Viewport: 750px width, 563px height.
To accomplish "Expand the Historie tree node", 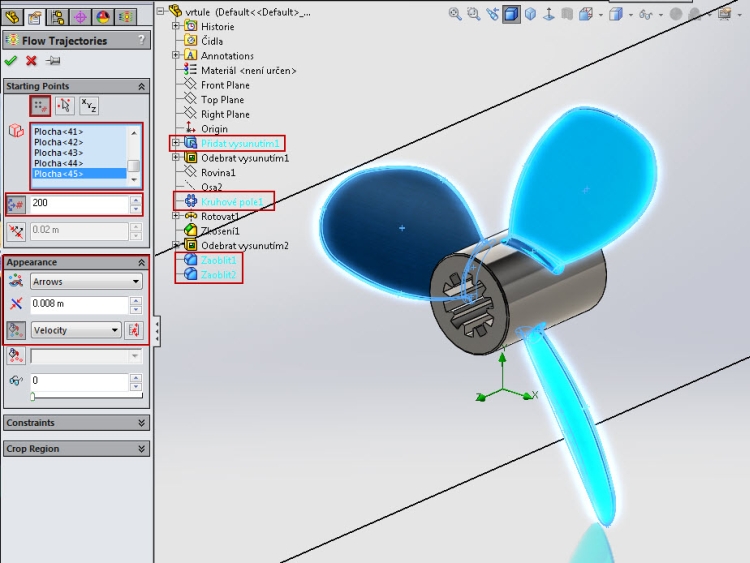I will click(176, 26).
